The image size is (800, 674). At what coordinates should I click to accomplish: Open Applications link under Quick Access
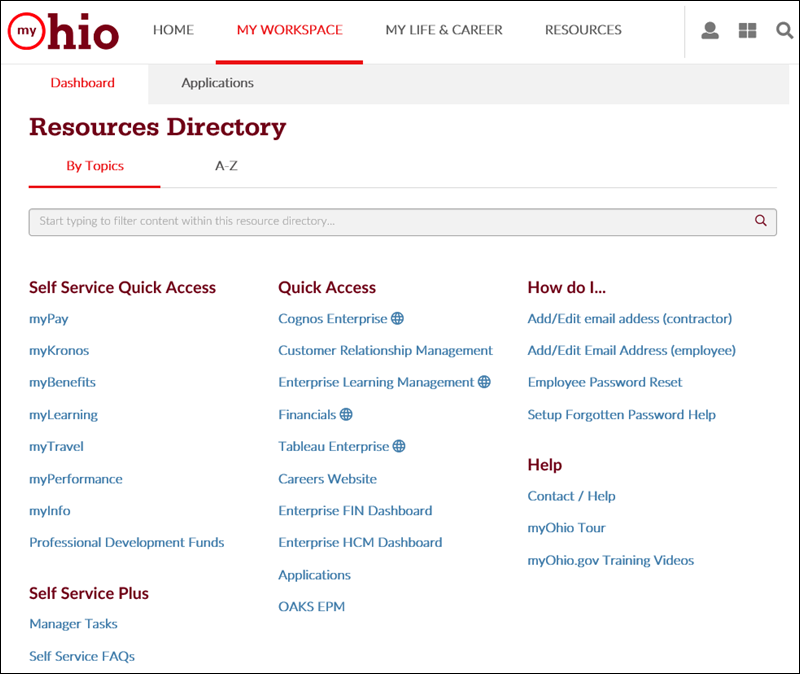pos(314,575)
